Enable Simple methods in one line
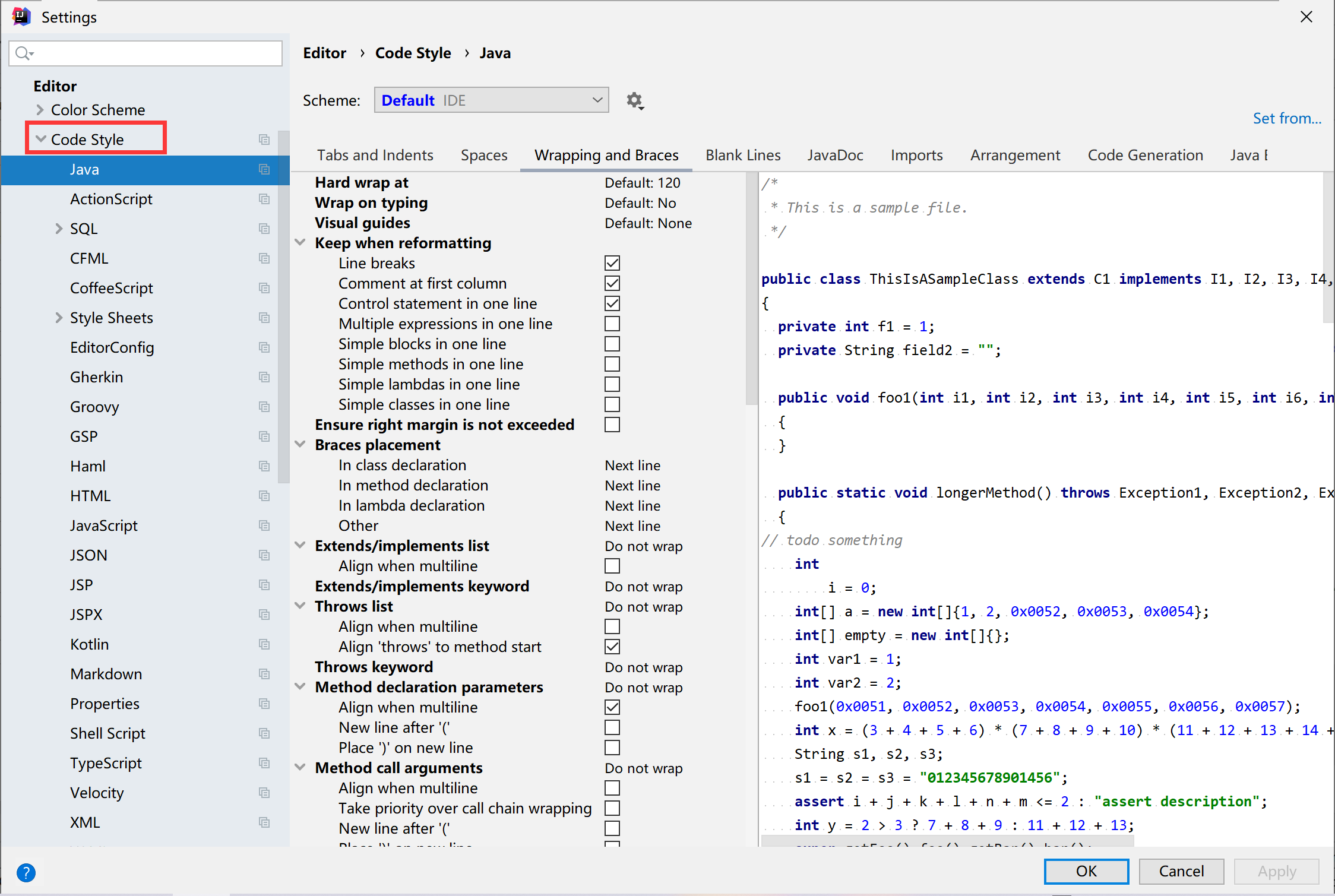Viewport: 1335px width, 896px height. coord(612,364)
